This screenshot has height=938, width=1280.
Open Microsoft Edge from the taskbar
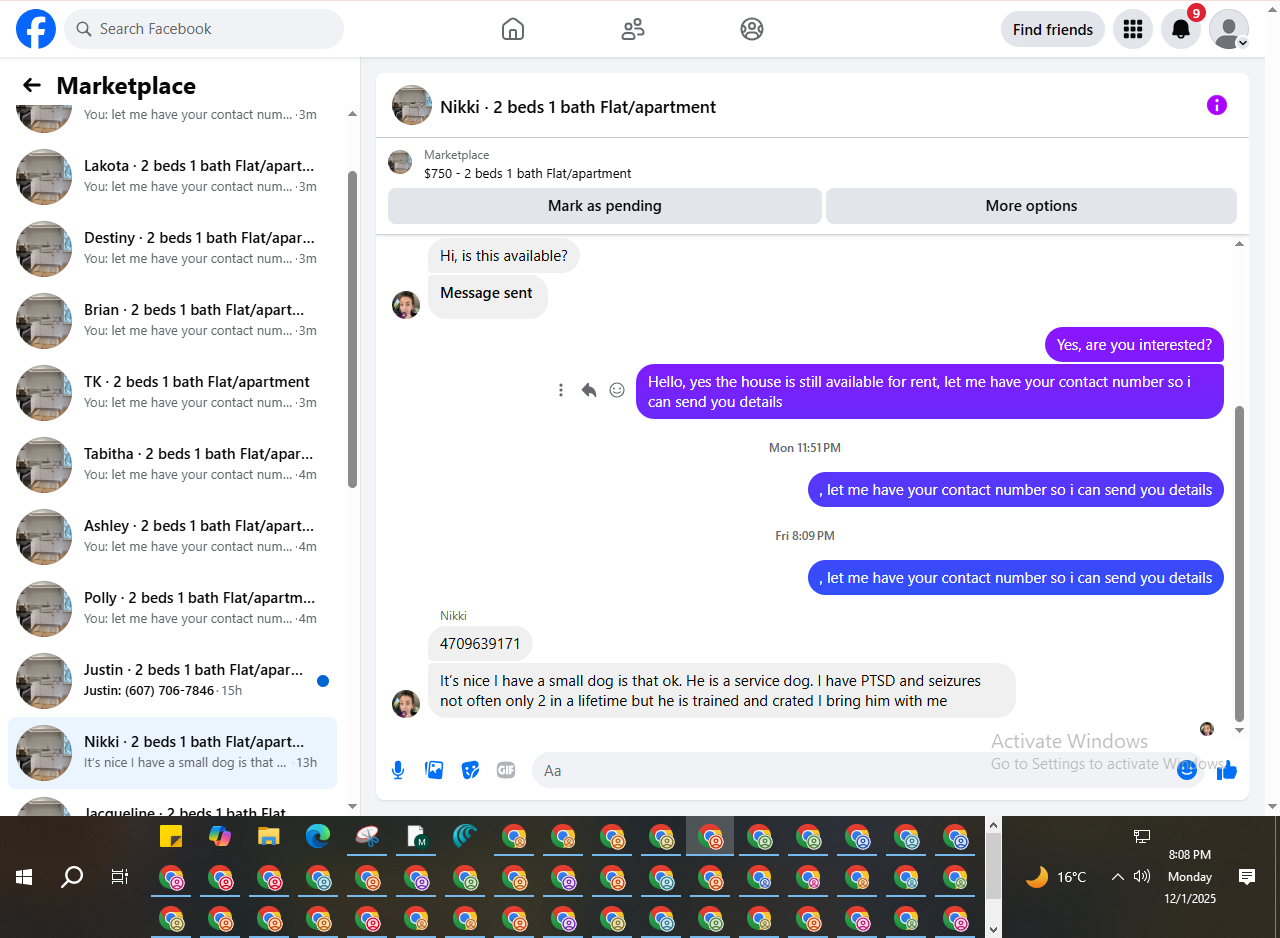point(318,836)
